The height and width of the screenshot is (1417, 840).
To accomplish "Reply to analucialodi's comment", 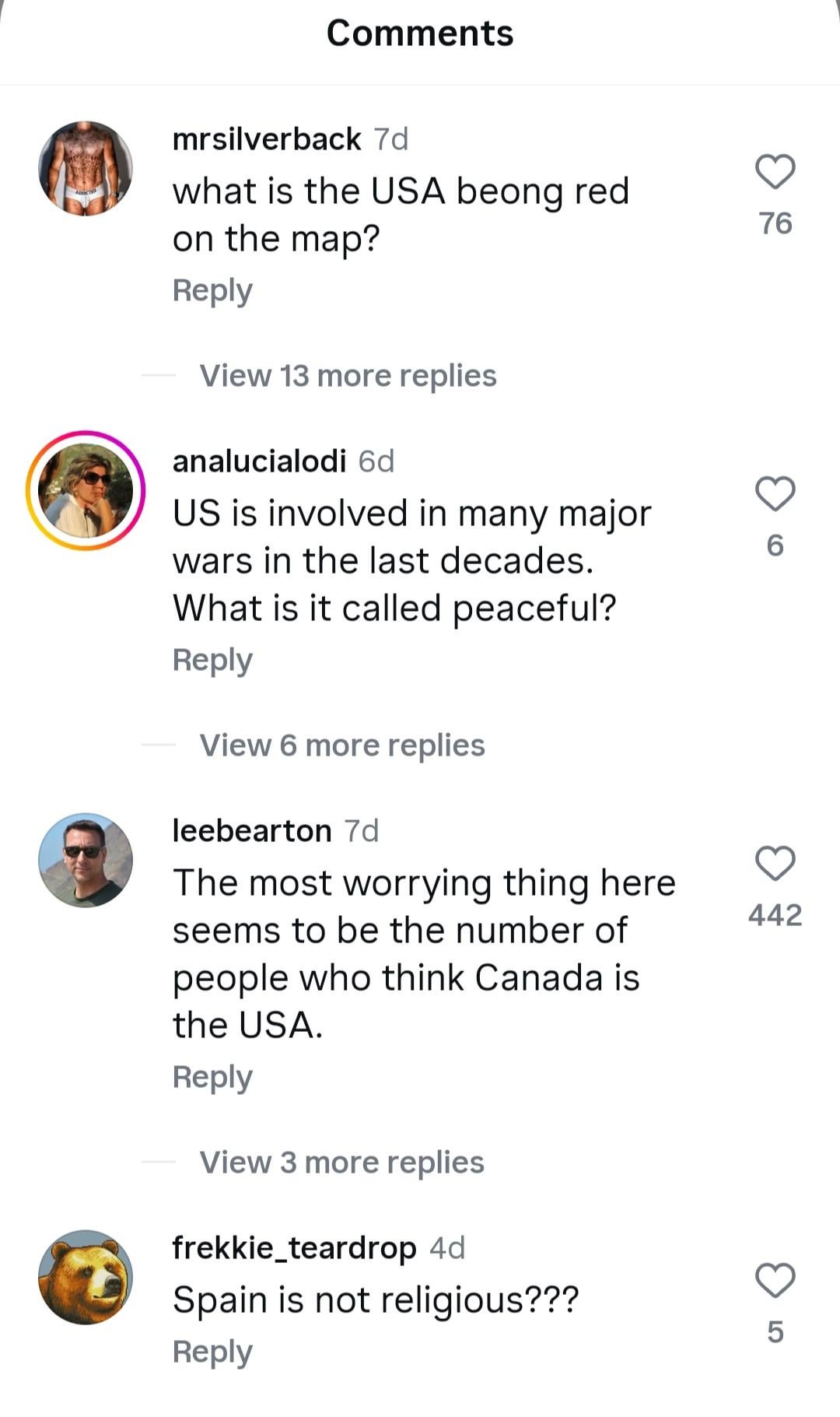I will tap(212, 660).
